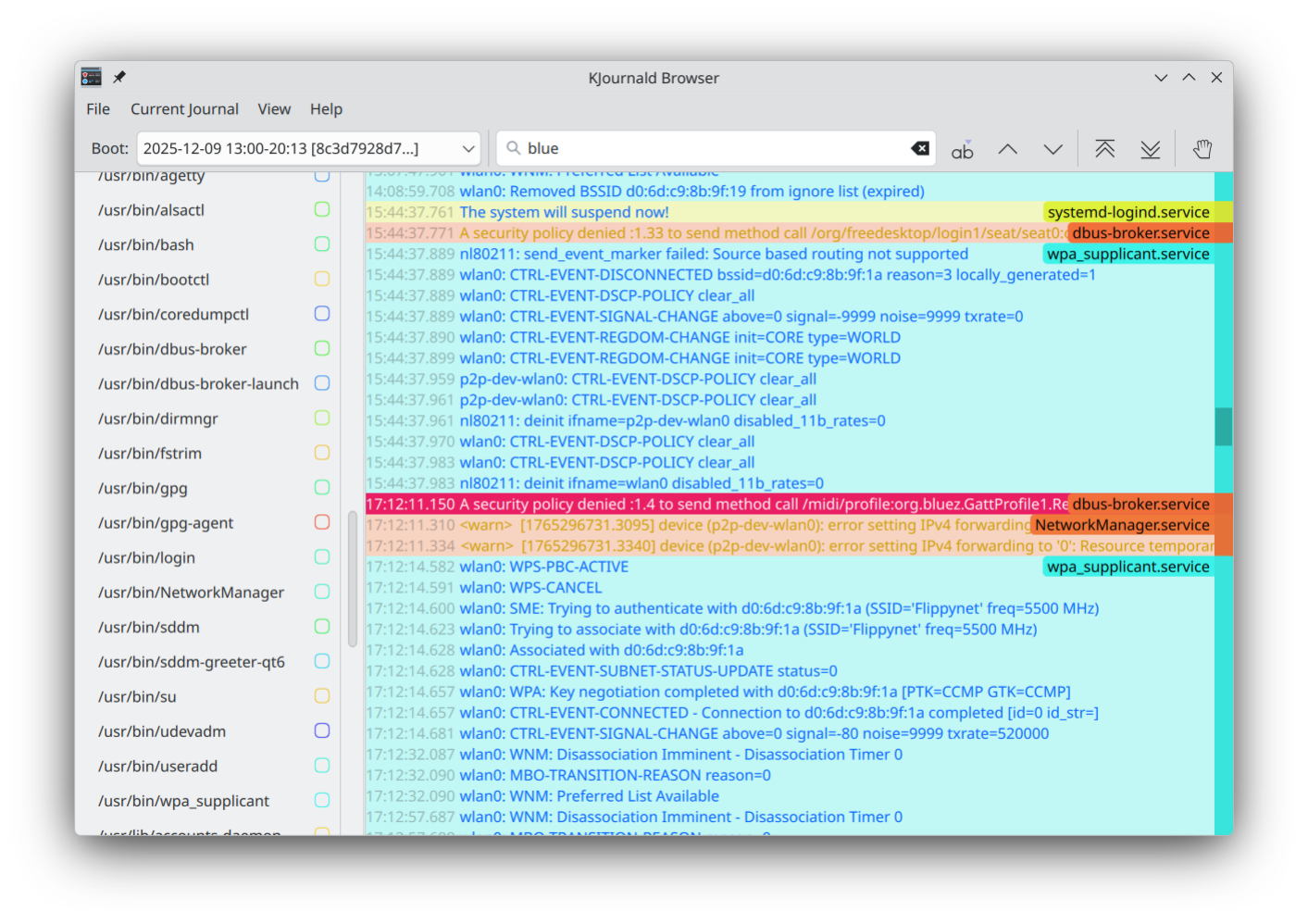Viewport: 1308px width, 924px height.
Task: Toggle case-sensitive search option
Action: [x=962, y=149]
